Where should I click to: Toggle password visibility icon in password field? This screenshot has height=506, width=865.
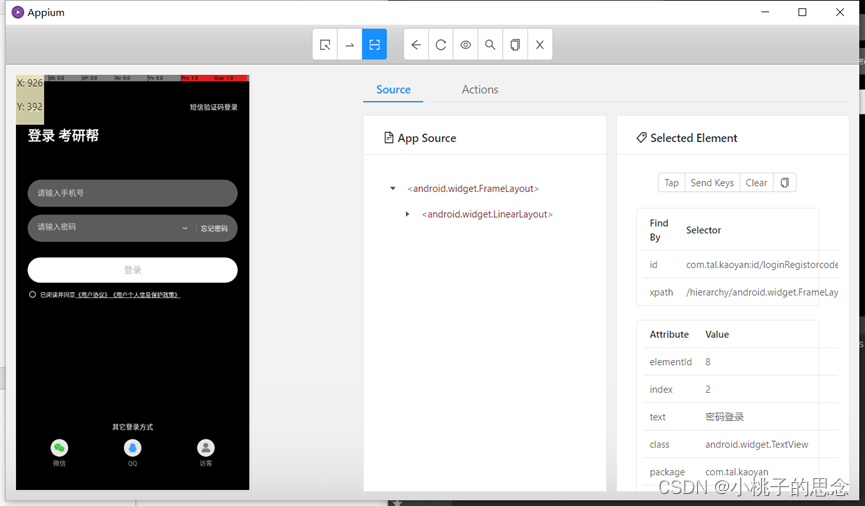tap(185, 228)
